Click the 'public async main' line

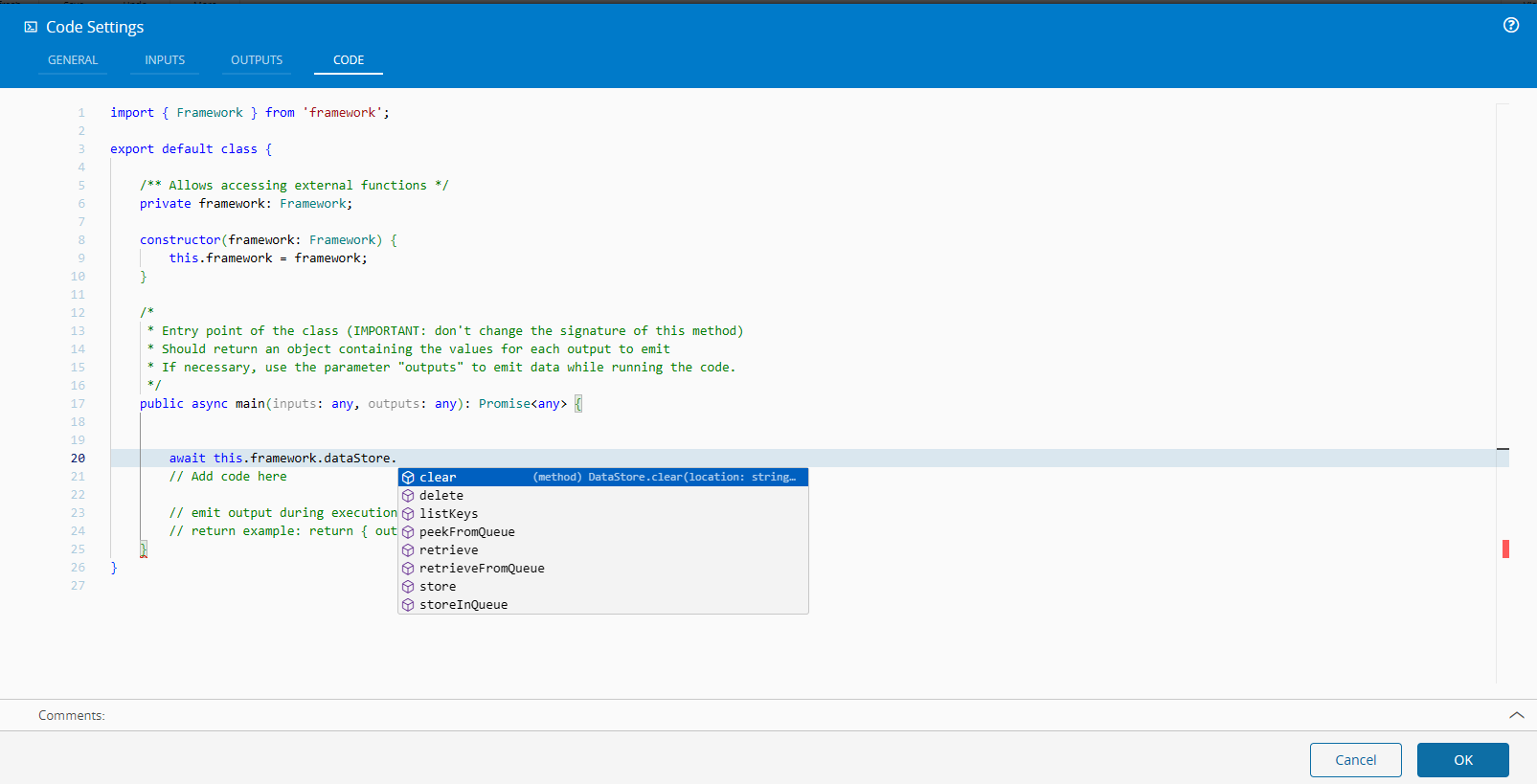(361, 404)
